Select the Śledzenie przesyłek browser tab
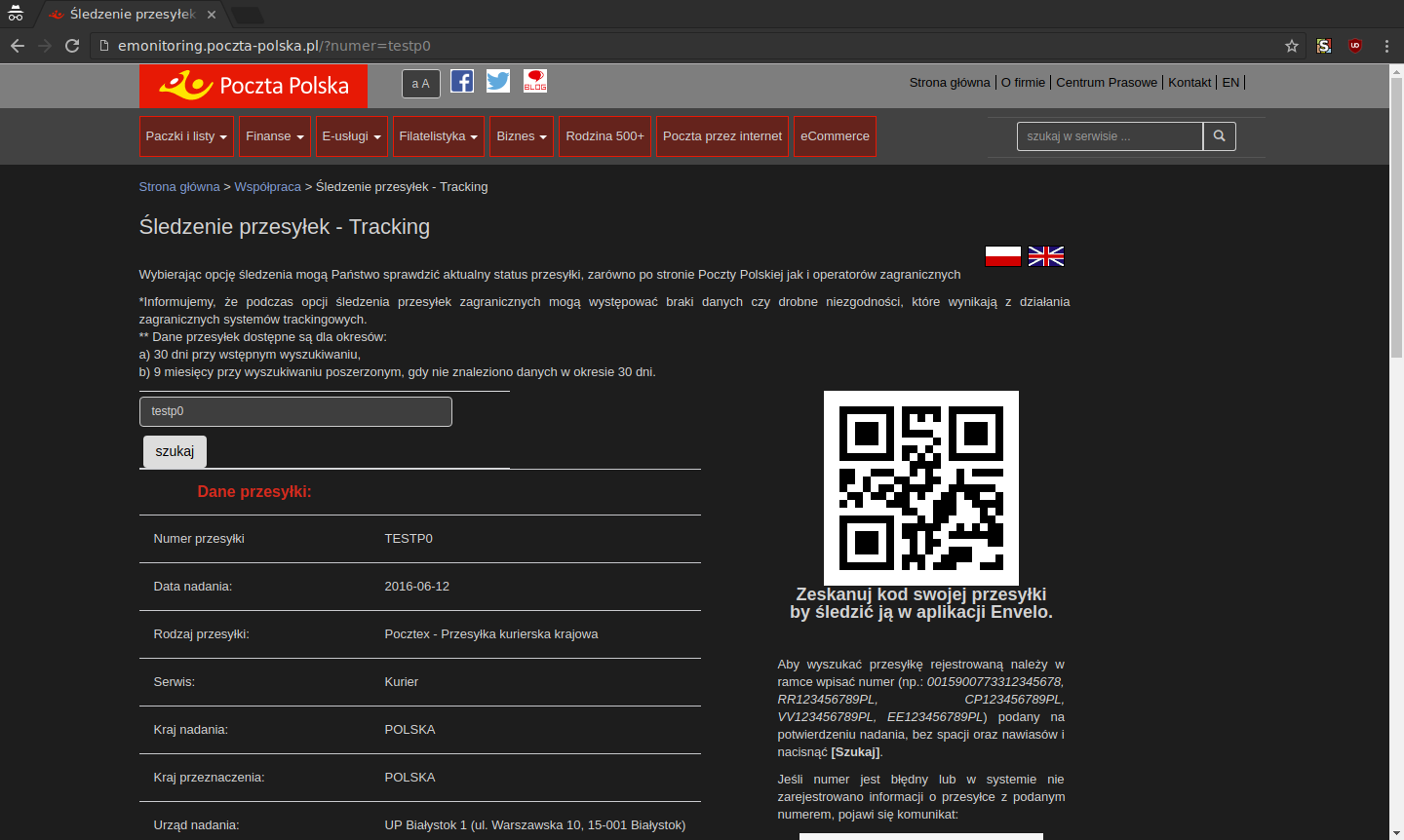The image size is (1404, 840). [133, 15]
